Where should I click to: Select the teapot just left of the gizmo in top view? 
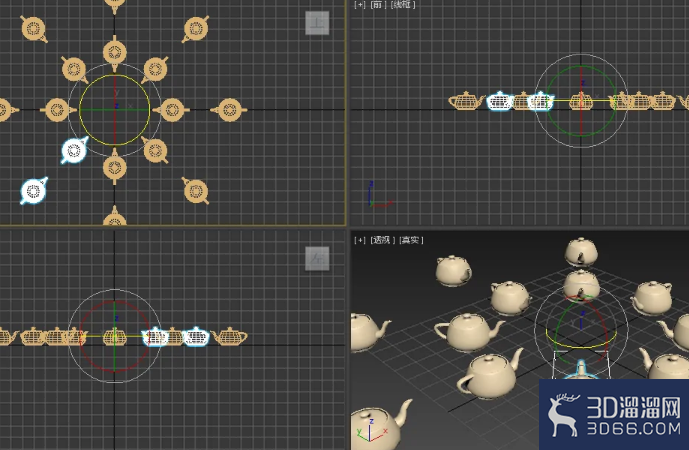click(58, 109)
